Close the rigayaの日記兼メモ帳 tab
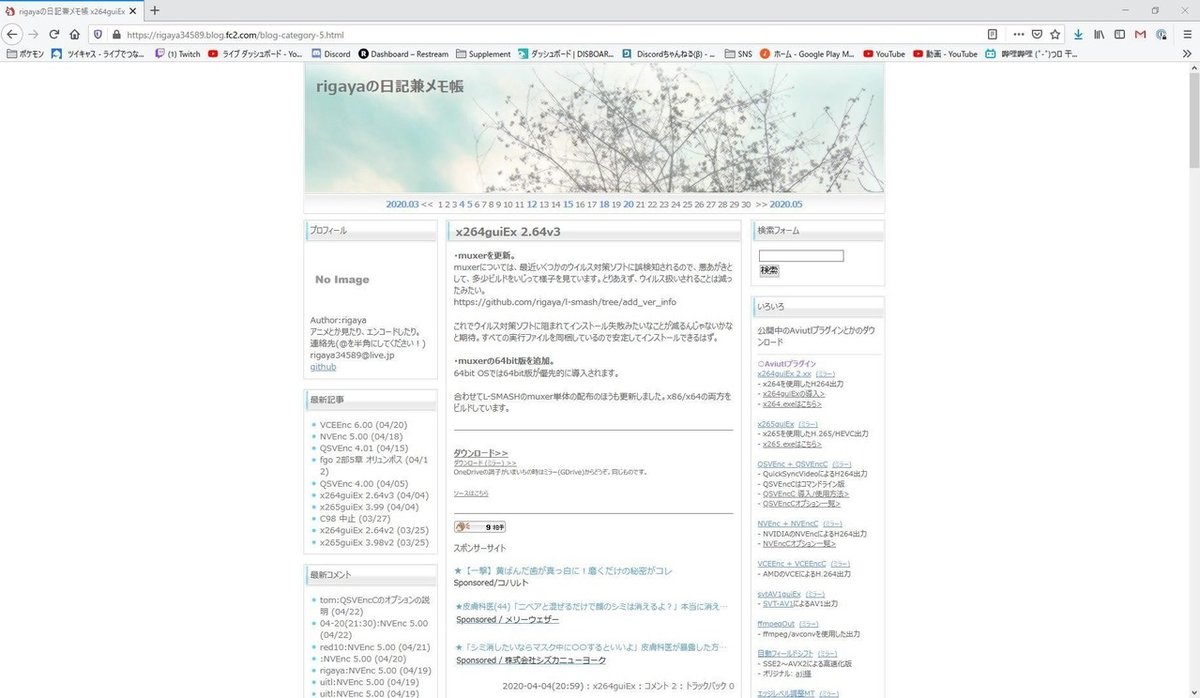1200x698 pixels. tap(134, 10)
